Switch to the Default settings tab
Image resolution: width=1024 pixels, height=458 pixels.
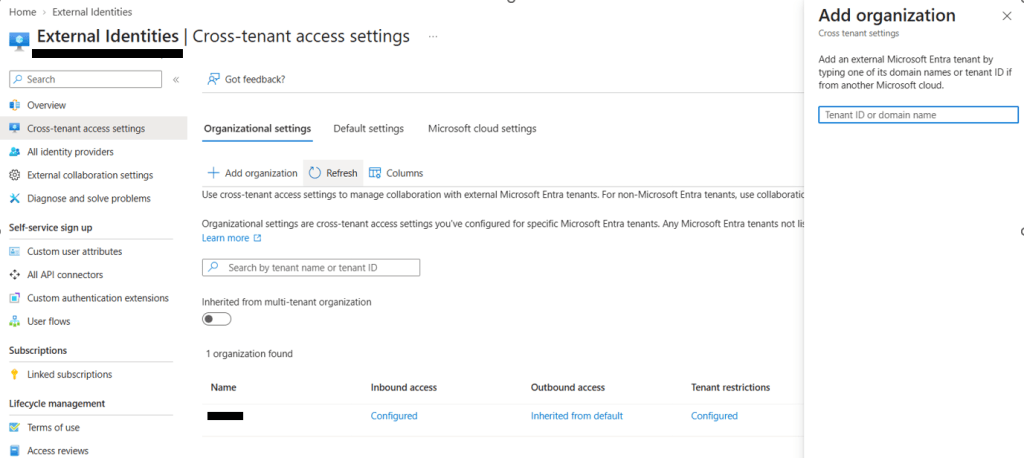pos(368,129)
